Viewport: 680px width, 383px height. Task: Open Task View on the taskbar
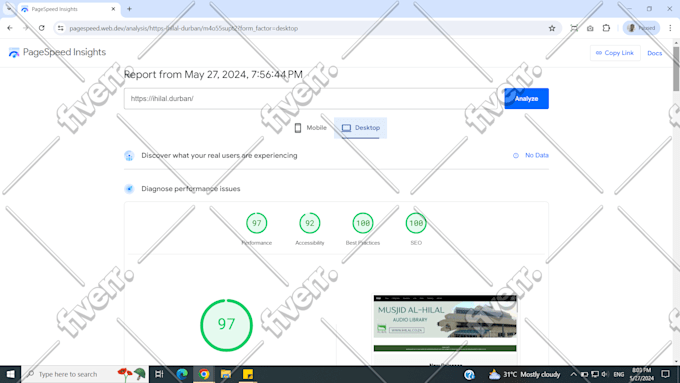point(159,374)
